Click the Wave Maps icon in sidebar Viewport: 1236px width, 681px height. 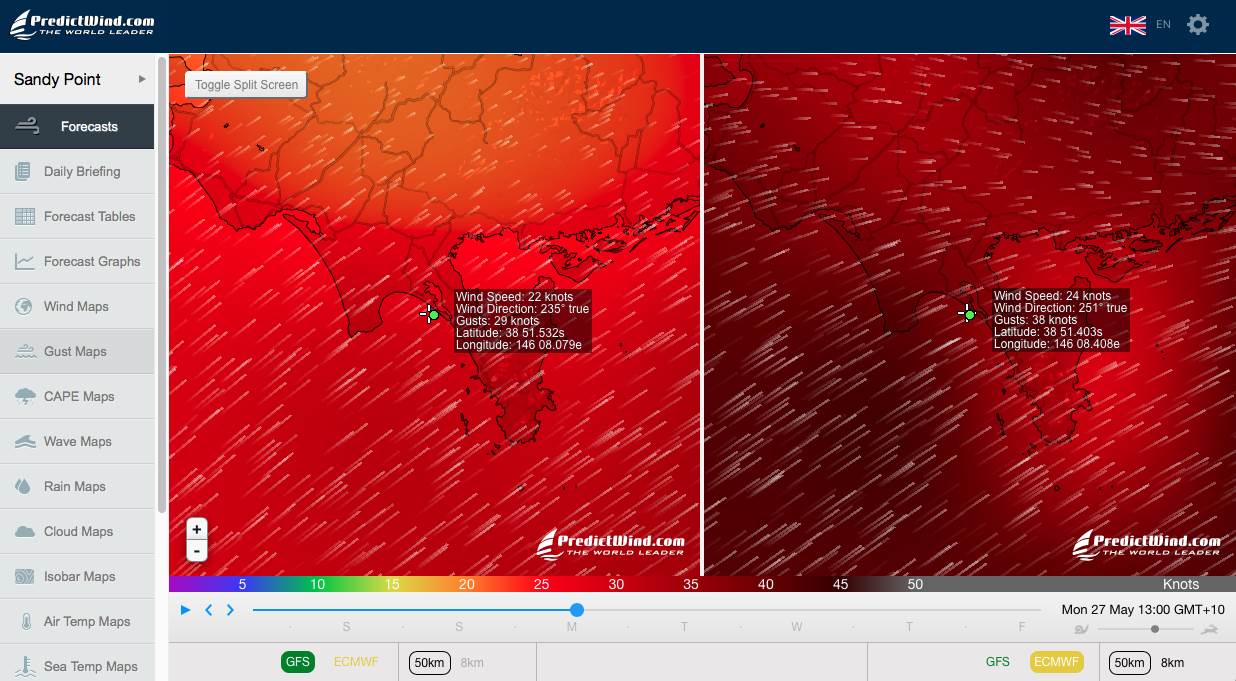(x=26, y=442)
